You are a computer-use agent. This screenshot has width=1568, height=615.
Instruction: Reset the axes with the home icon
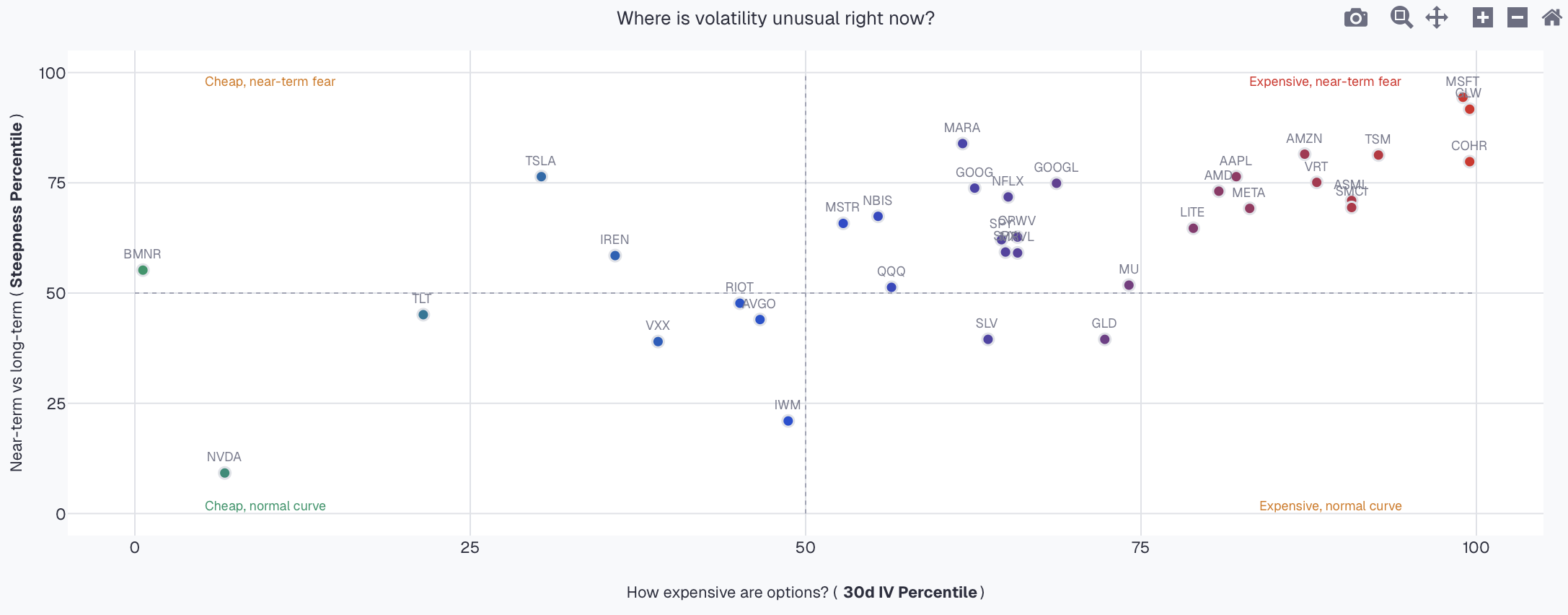1551,17
